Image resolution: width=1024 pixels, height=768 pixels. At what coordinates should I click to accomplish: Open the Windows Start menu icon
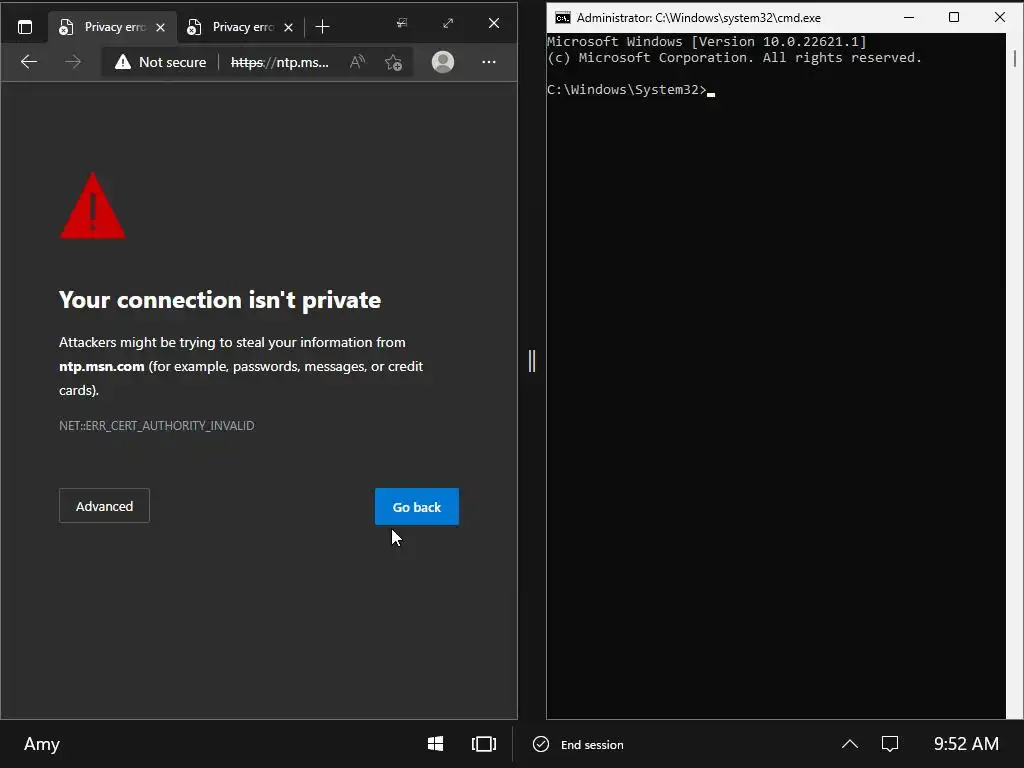[x=436, y=744]
